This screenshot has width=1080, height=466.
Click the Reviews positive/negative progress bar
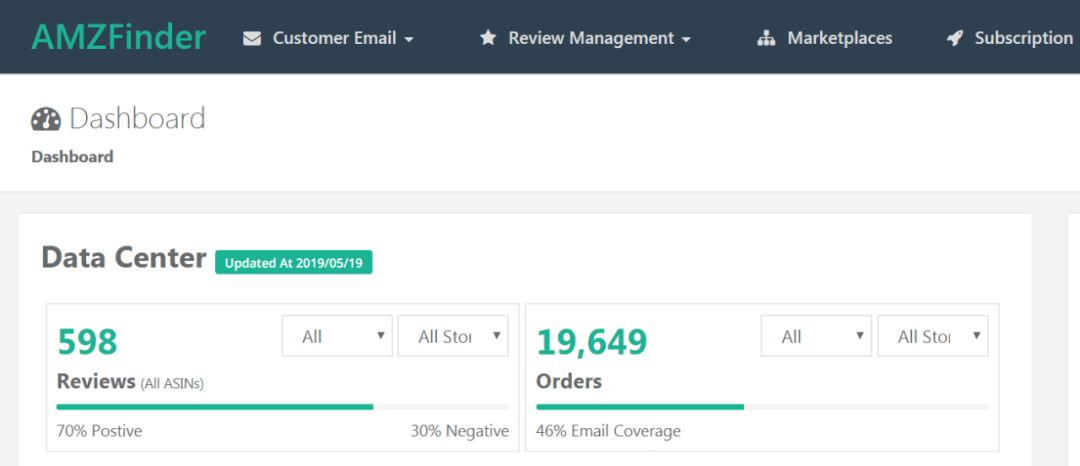pos(282,407)
